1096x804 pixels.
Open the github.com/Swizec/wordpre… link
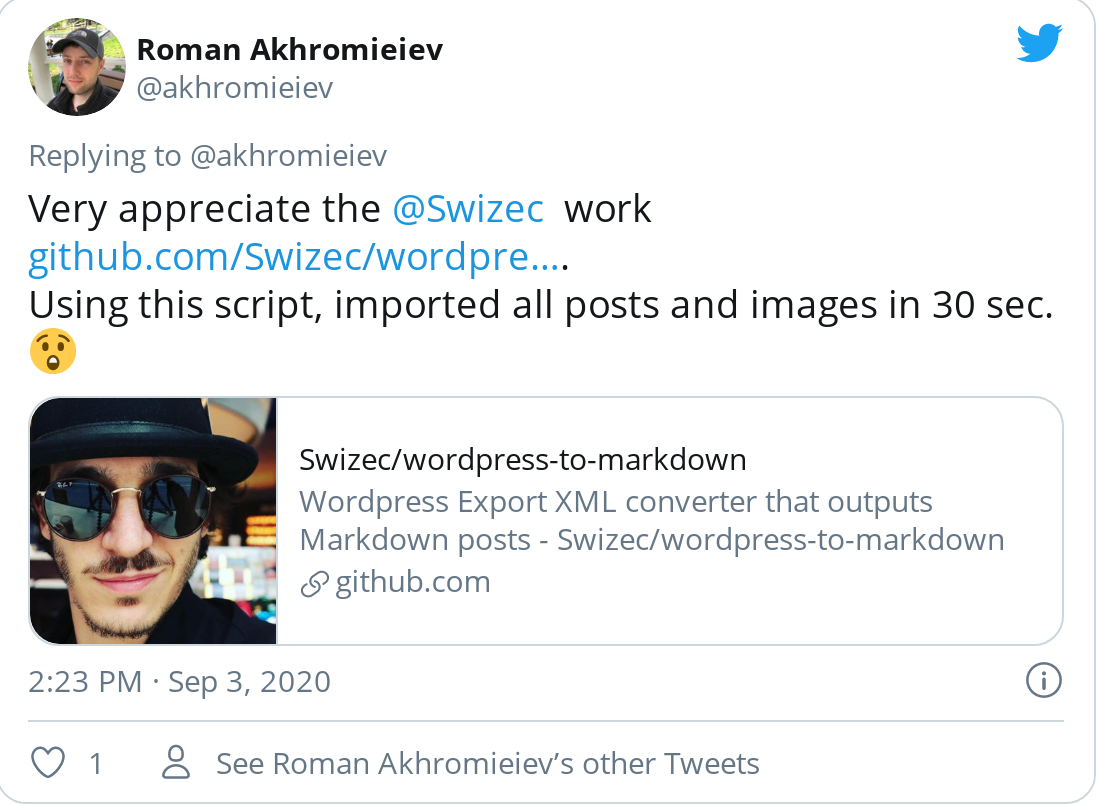[294, 257]
